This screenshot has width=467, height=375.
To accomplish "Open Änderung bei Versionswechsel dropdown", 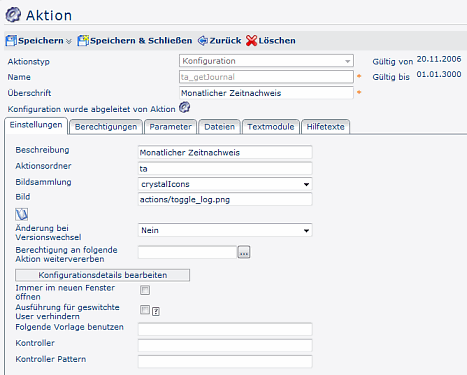I will 225,230.
